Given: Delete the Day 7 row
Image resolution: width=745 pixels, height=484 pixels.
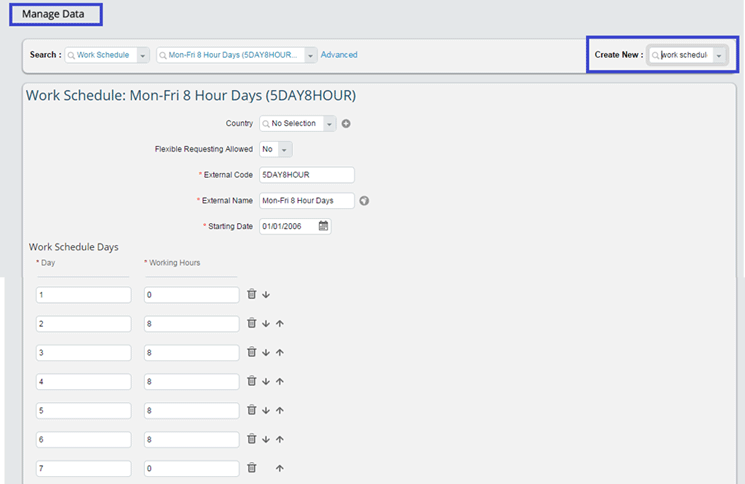Looking at the screenshot, I should point(252,468).
